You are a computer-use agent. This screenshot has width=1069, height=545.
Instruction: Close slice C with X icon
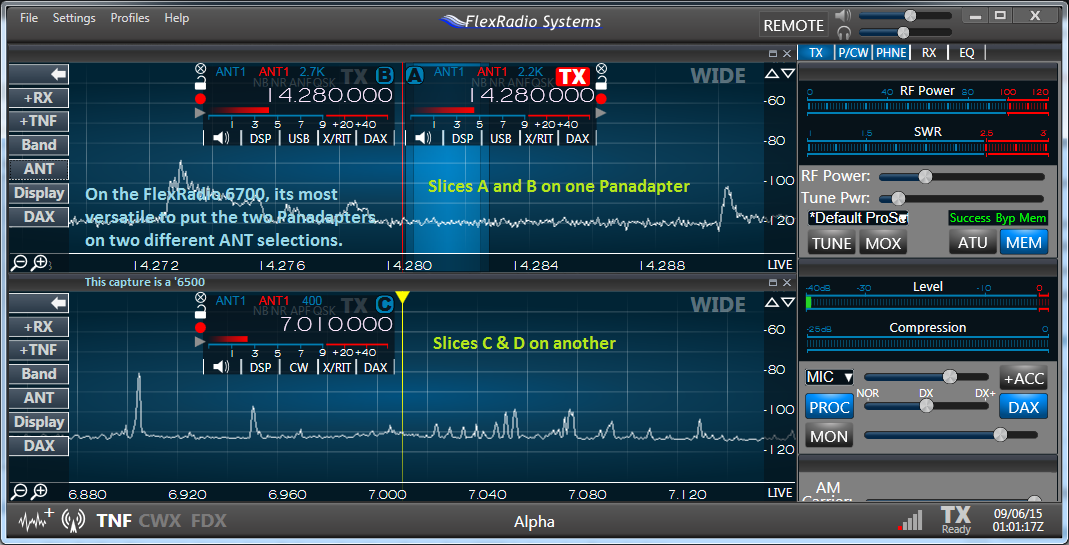(200, 297)
